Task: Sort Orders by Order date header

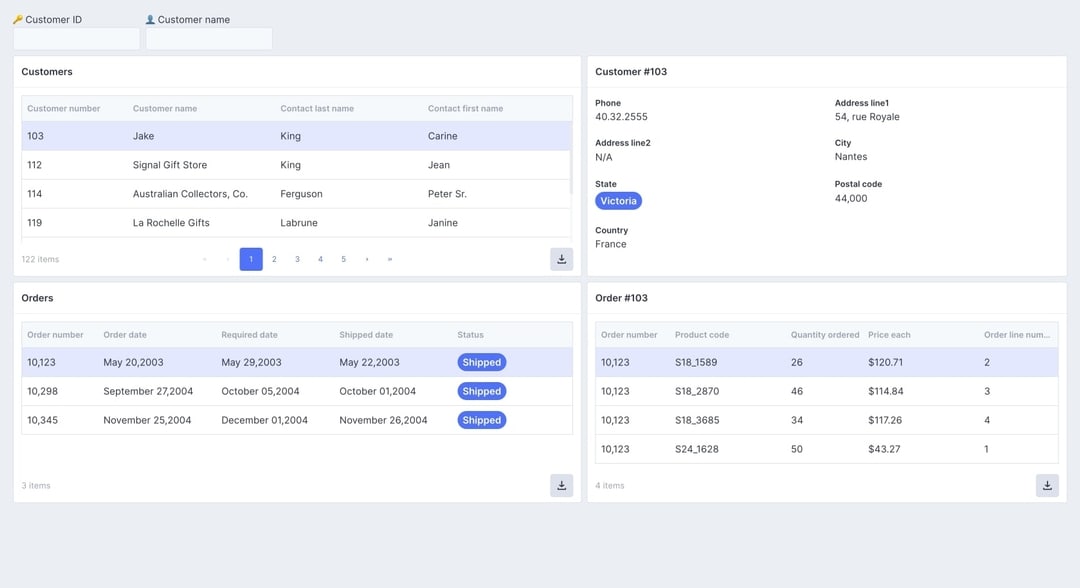Action: click(x=125, y=335)
